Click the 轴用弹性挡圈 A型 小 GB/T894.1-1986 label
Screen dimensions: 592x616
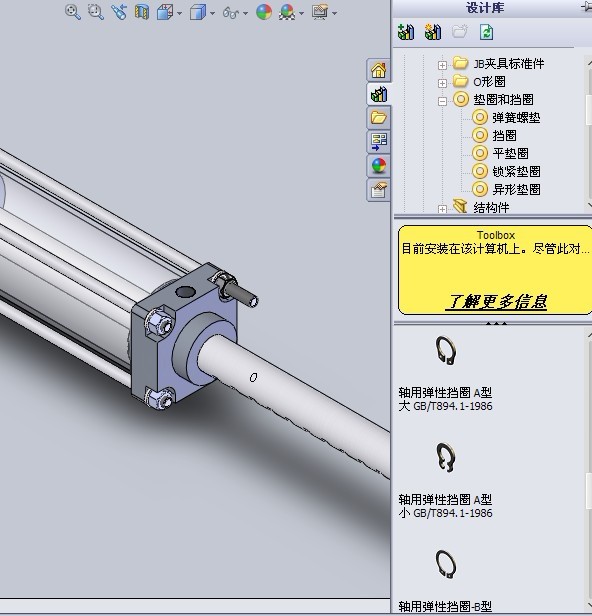[x=445, y=506]
